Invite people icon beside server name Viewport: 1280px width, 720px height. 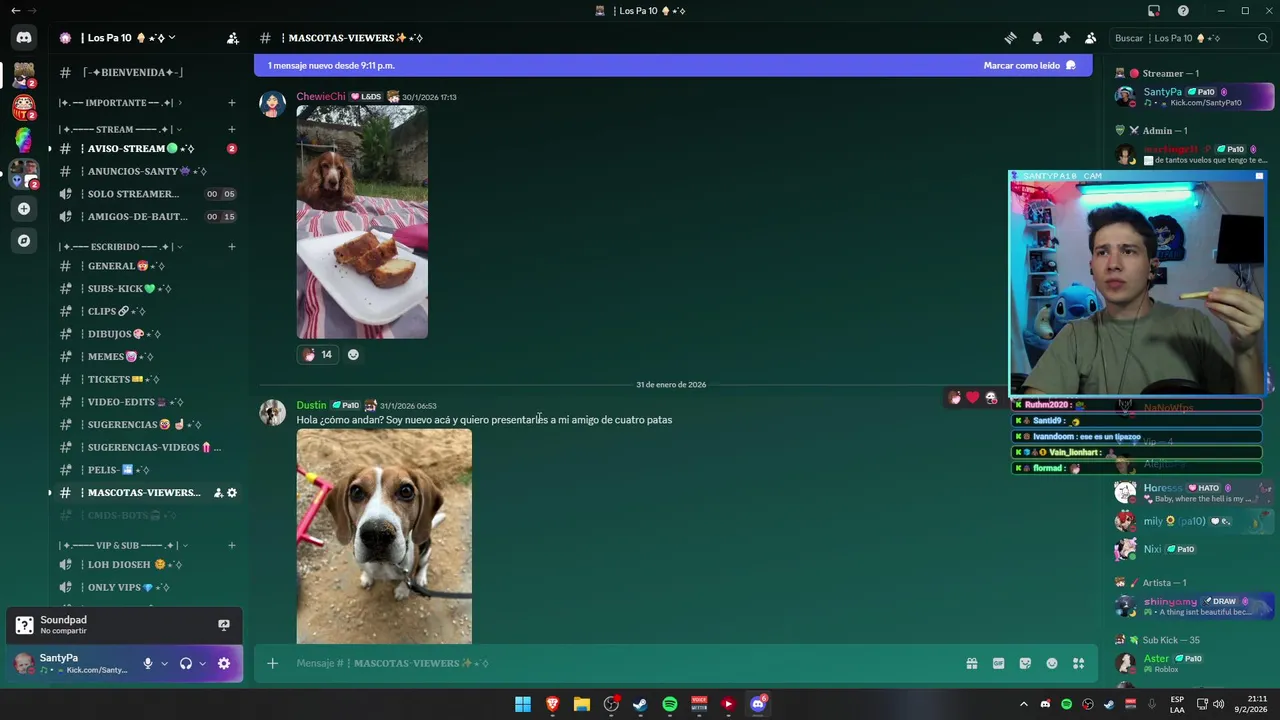[232, 38]
